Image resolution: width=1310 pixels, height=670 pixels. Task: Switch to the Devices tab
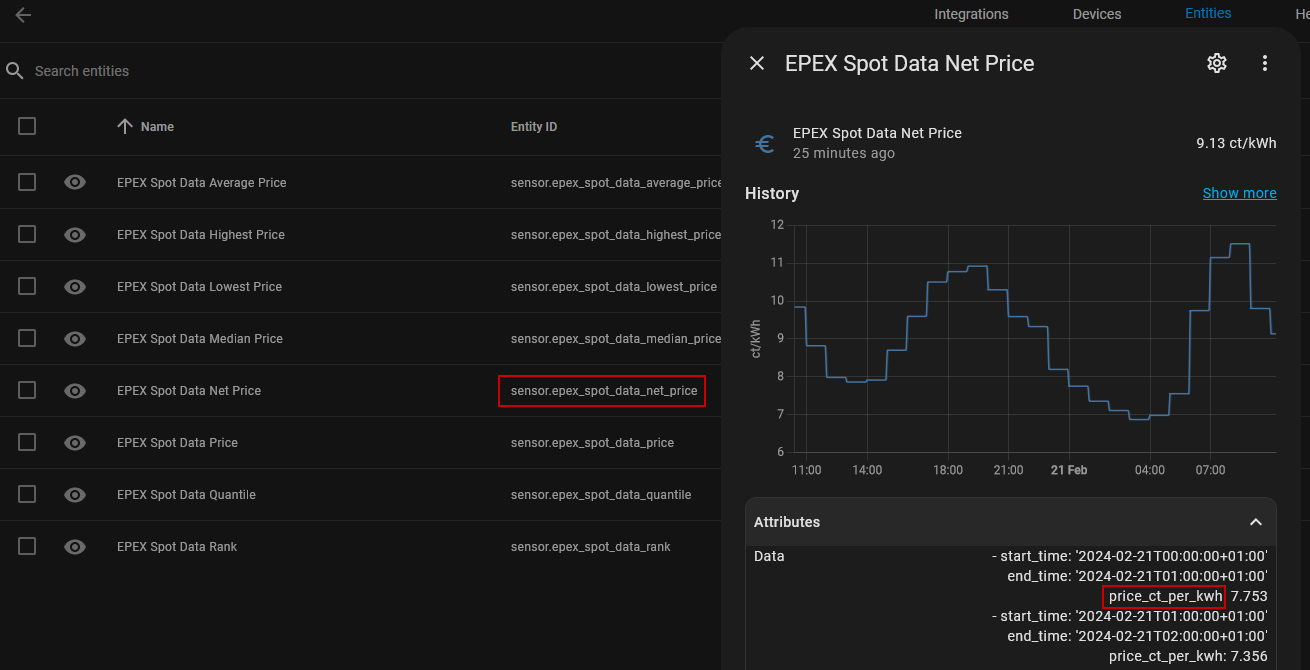tap(1097, 14)
